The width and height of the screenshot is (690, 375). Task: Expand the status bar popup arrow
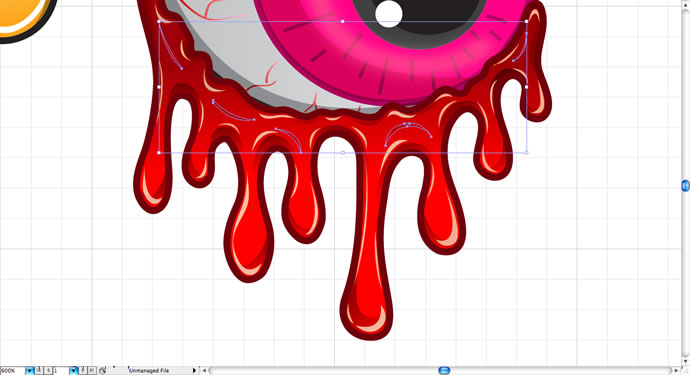(195, 371)
